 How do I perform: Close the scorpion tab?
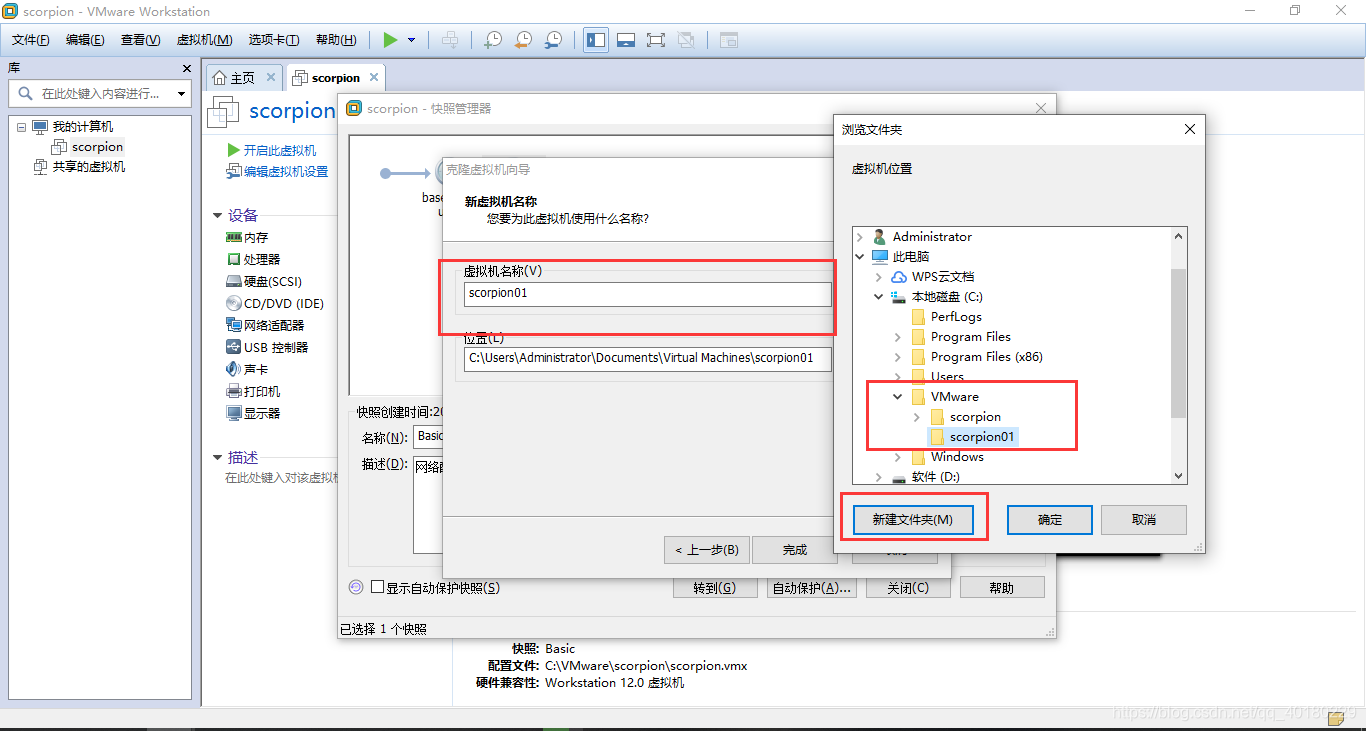coord(374,77)
